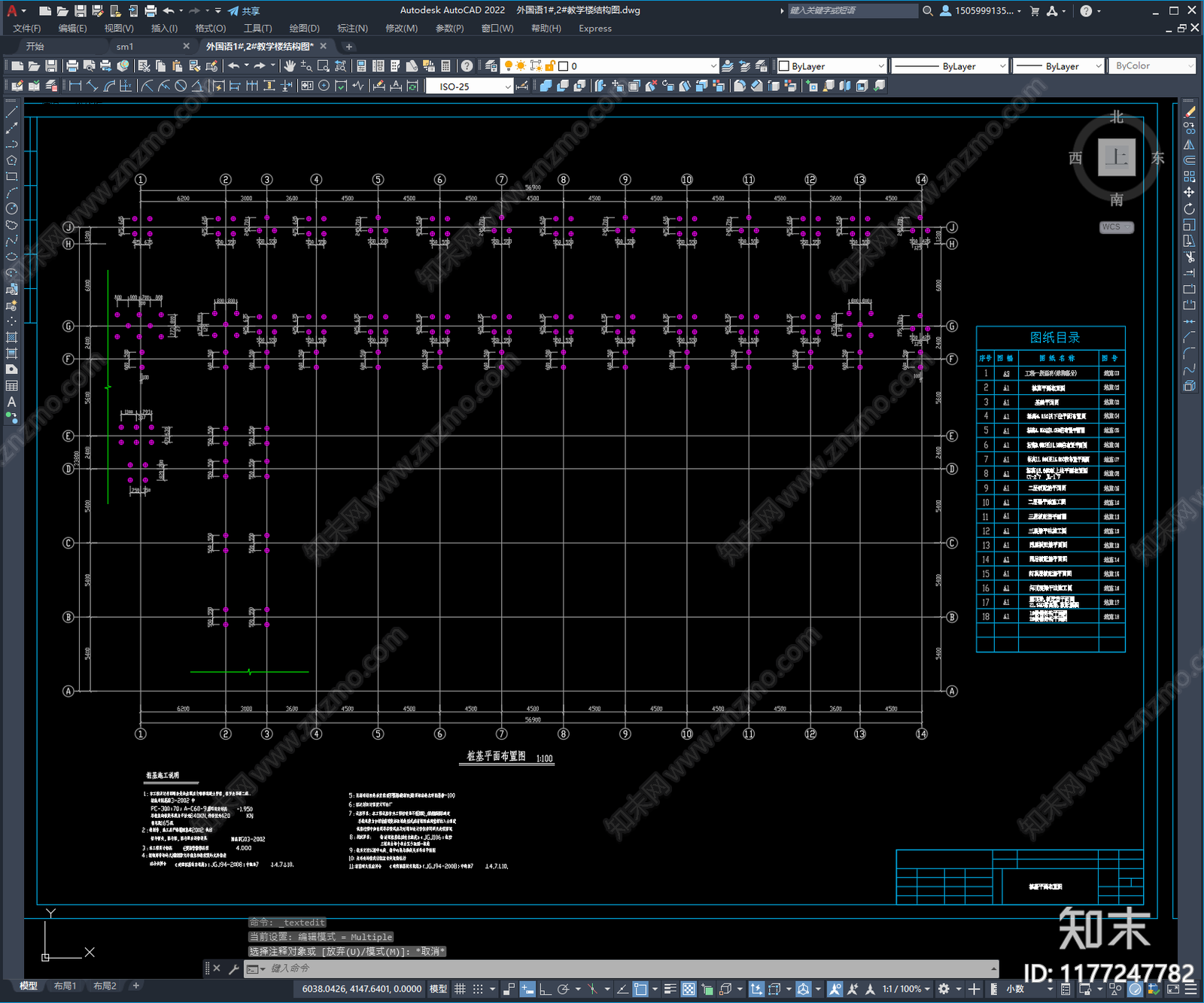The width and height of the screenshot is (1204, 1003).
Task: Click the Cut icon in standard toolbar
Action: point(144,66)
